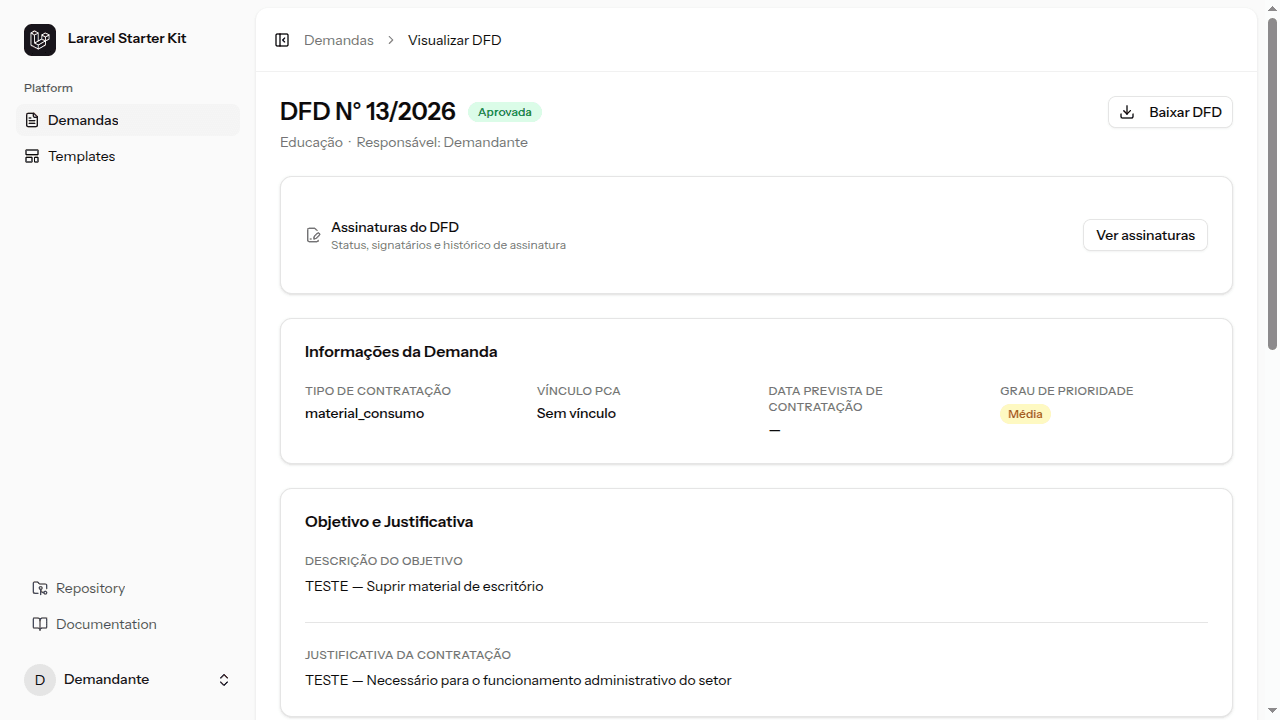The height and width of the screenshot is (720, 1280).
Task: Open Demandas in the sidebar
Action: click(128, 120)
